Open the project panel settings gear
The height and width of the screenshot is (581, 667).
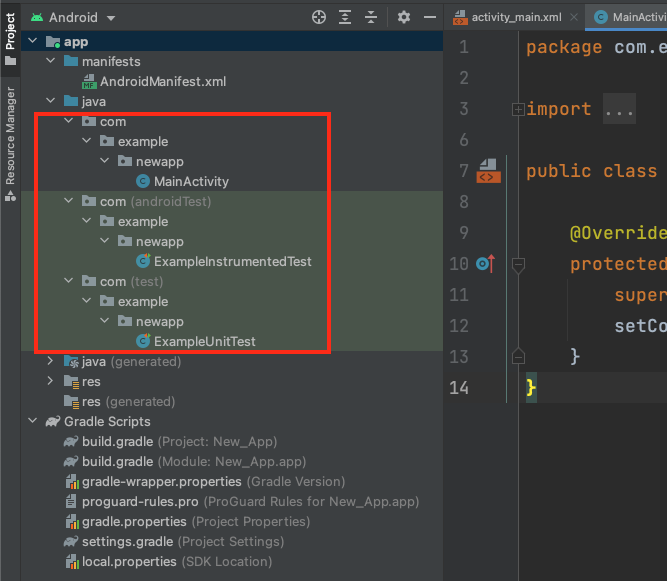404,17
